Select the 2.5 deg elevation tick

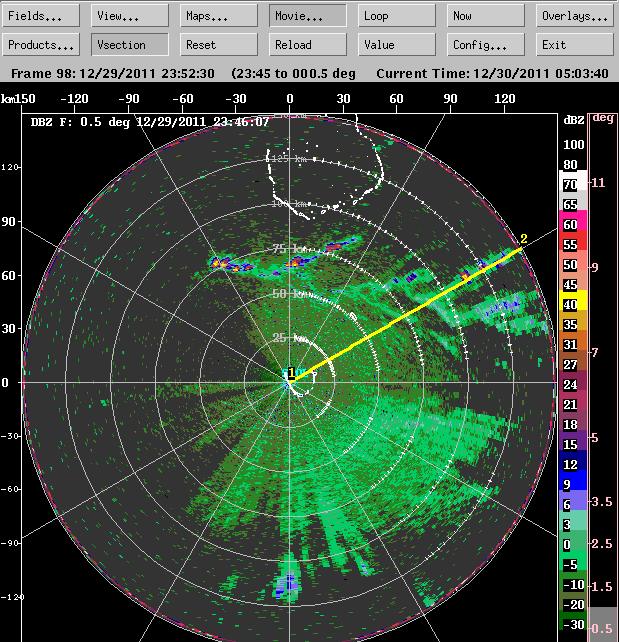pos(602,544)
